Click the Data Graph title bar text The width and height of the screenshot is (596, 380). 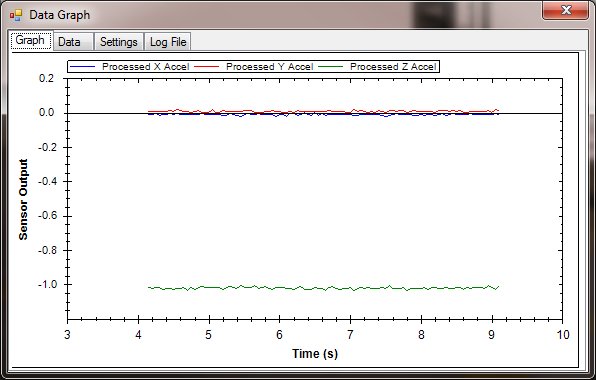[60, 15]
